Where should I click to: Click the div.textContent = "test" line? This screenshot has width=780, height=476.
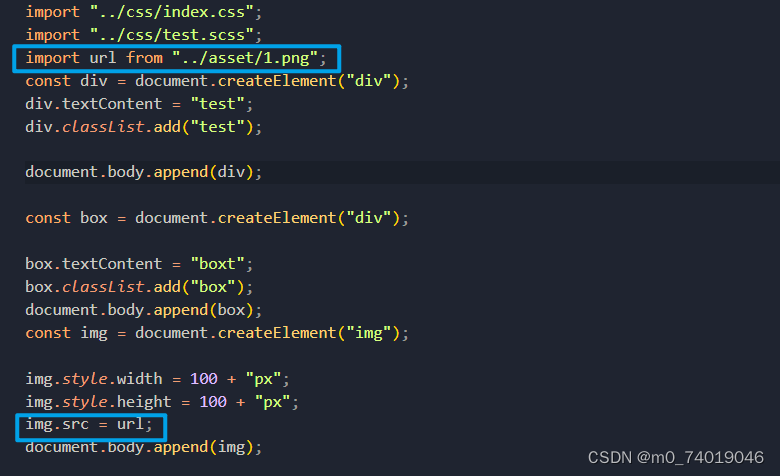pos(139,104)
